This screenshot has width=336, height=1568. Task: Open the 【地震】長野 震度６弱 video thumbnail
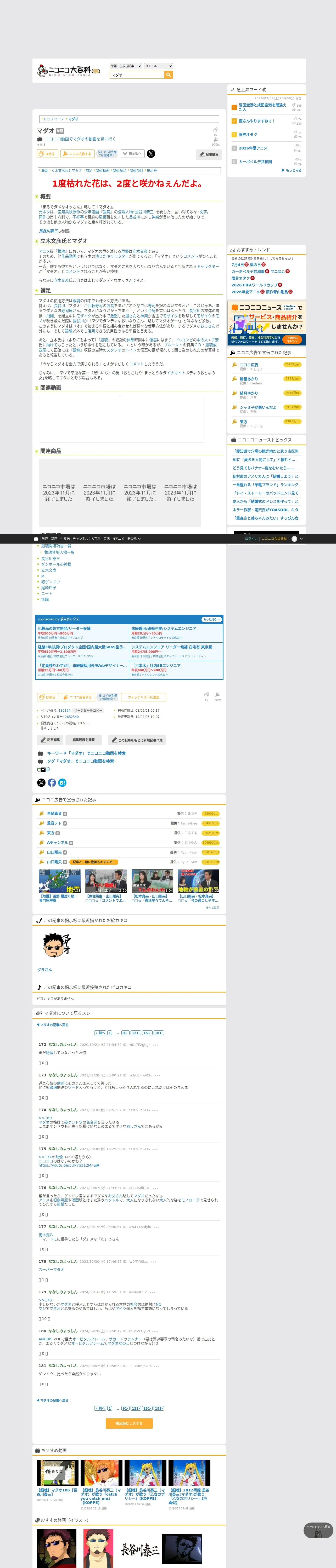pyautogui.click(x=60, y=881)
